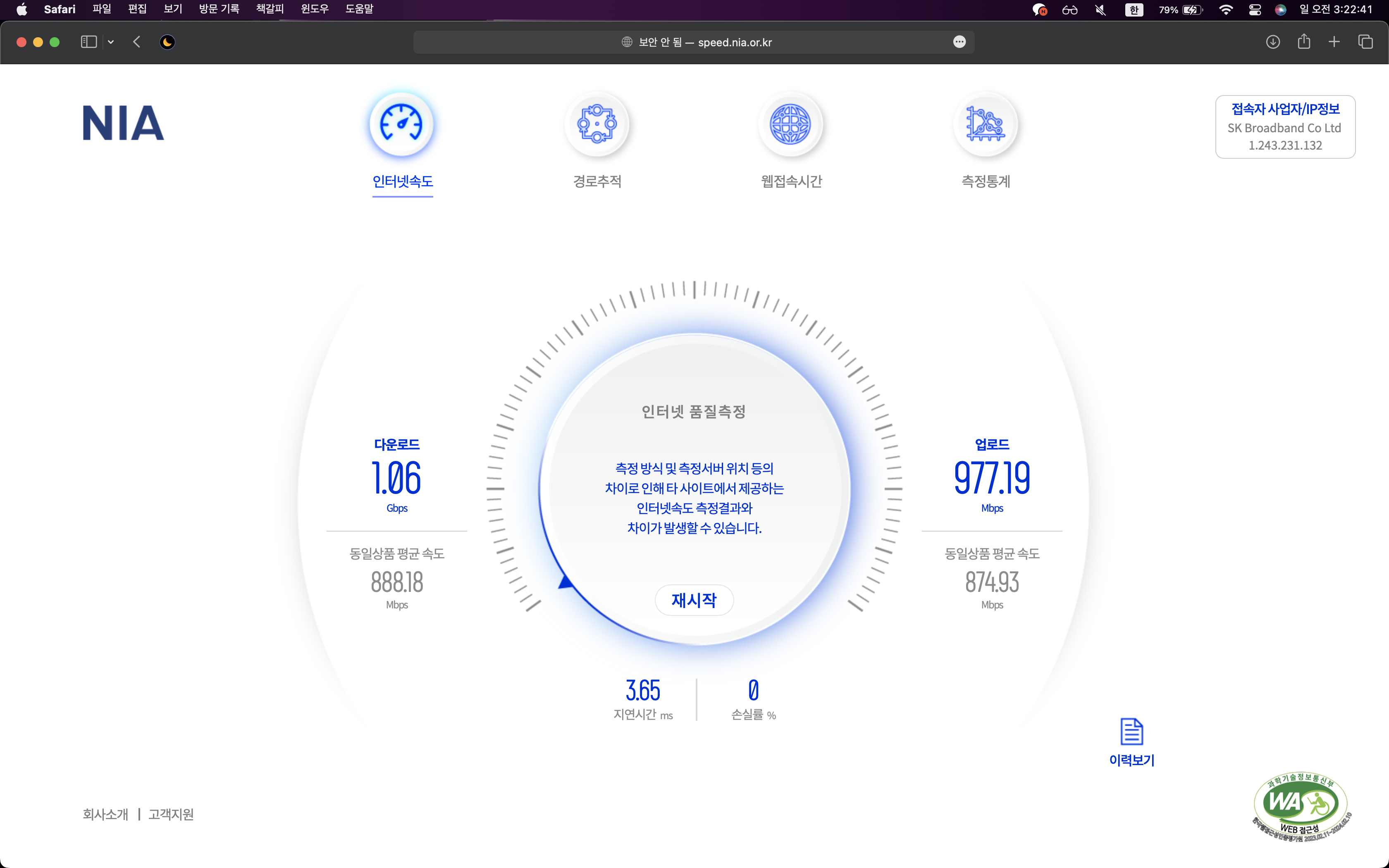Open Control Center in menu bar
This screenshot has height=868, width=1389.
pyautogui.click(x=1255, y=9)
